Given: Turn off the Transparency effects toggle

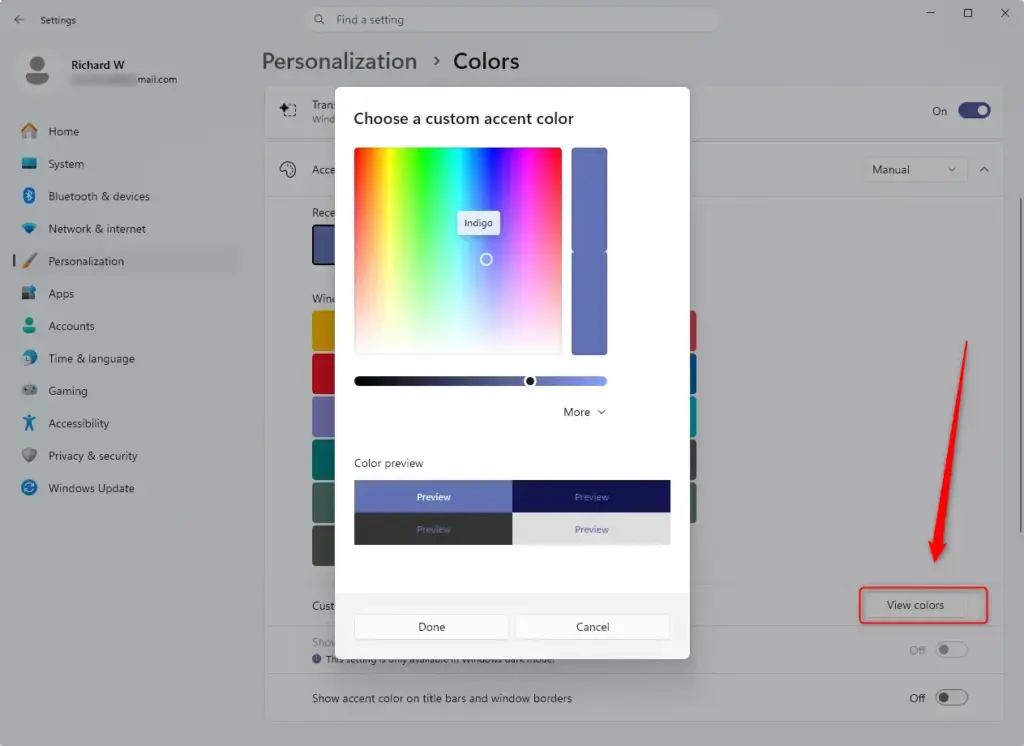Looking at the screenshot, I should 974,110.
